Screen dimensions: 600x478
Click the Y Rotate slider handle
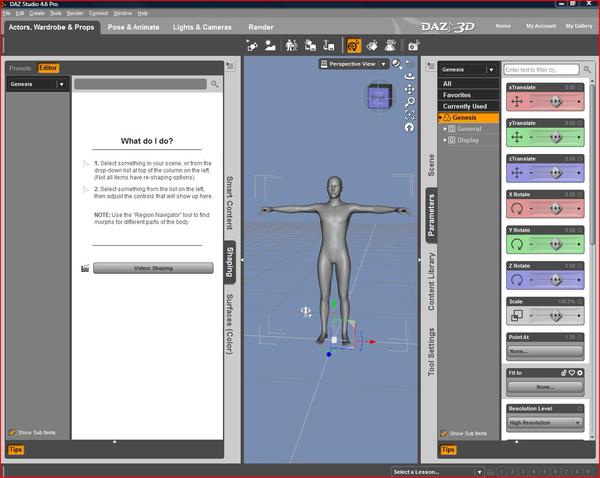(556, 244)
